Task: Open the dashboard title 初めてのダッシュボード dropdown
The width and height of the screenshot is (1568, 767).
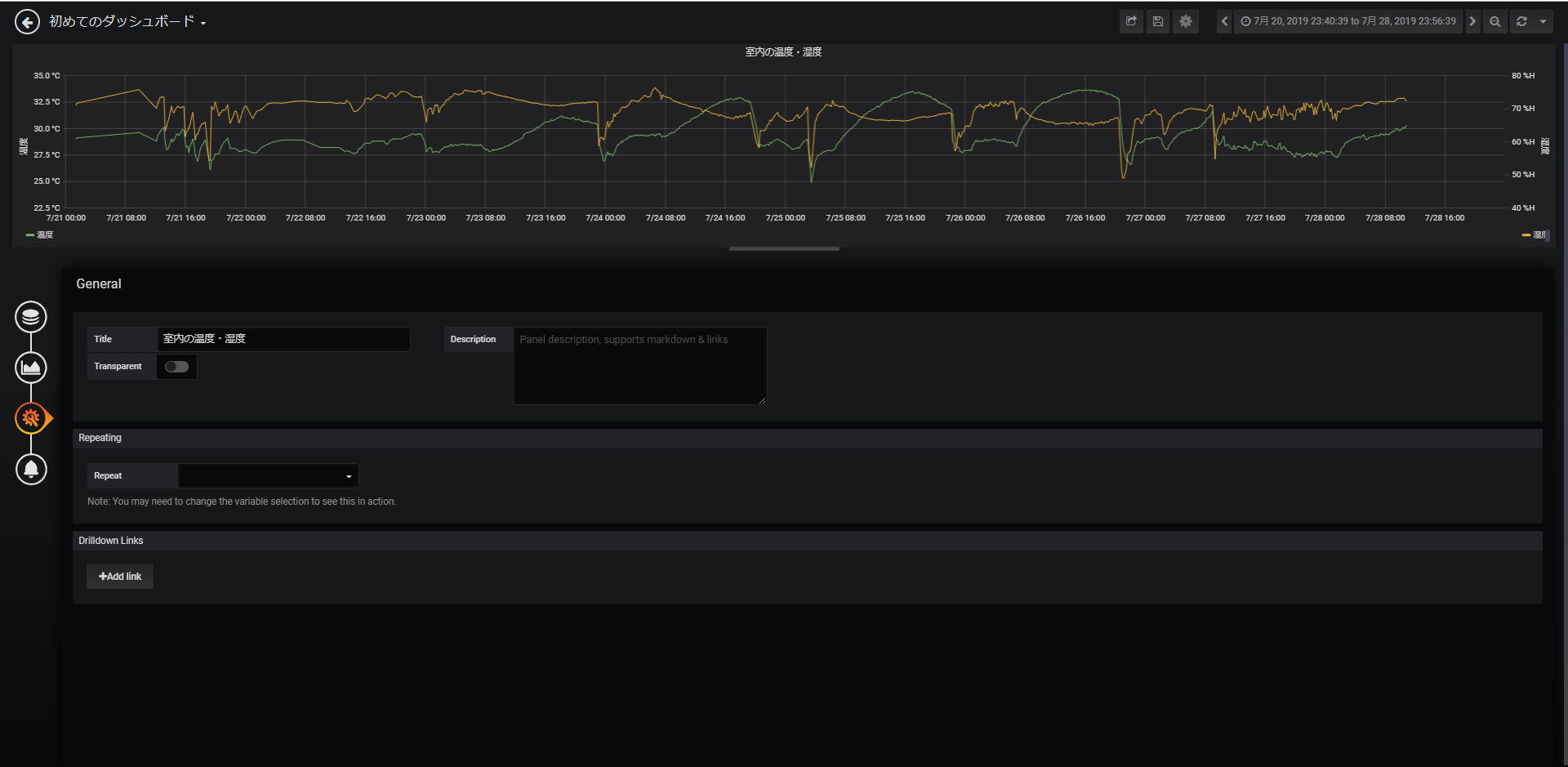Action: [127, 22]
